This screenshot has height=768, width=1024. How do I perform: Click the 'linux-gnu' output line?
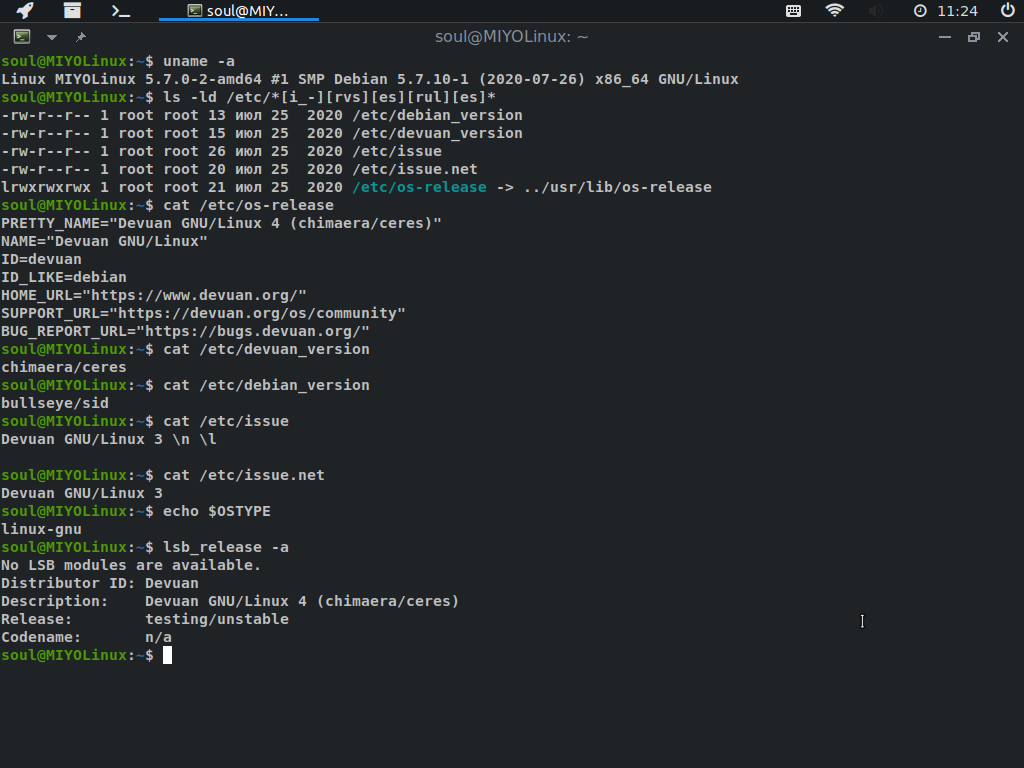coord(42,529)
